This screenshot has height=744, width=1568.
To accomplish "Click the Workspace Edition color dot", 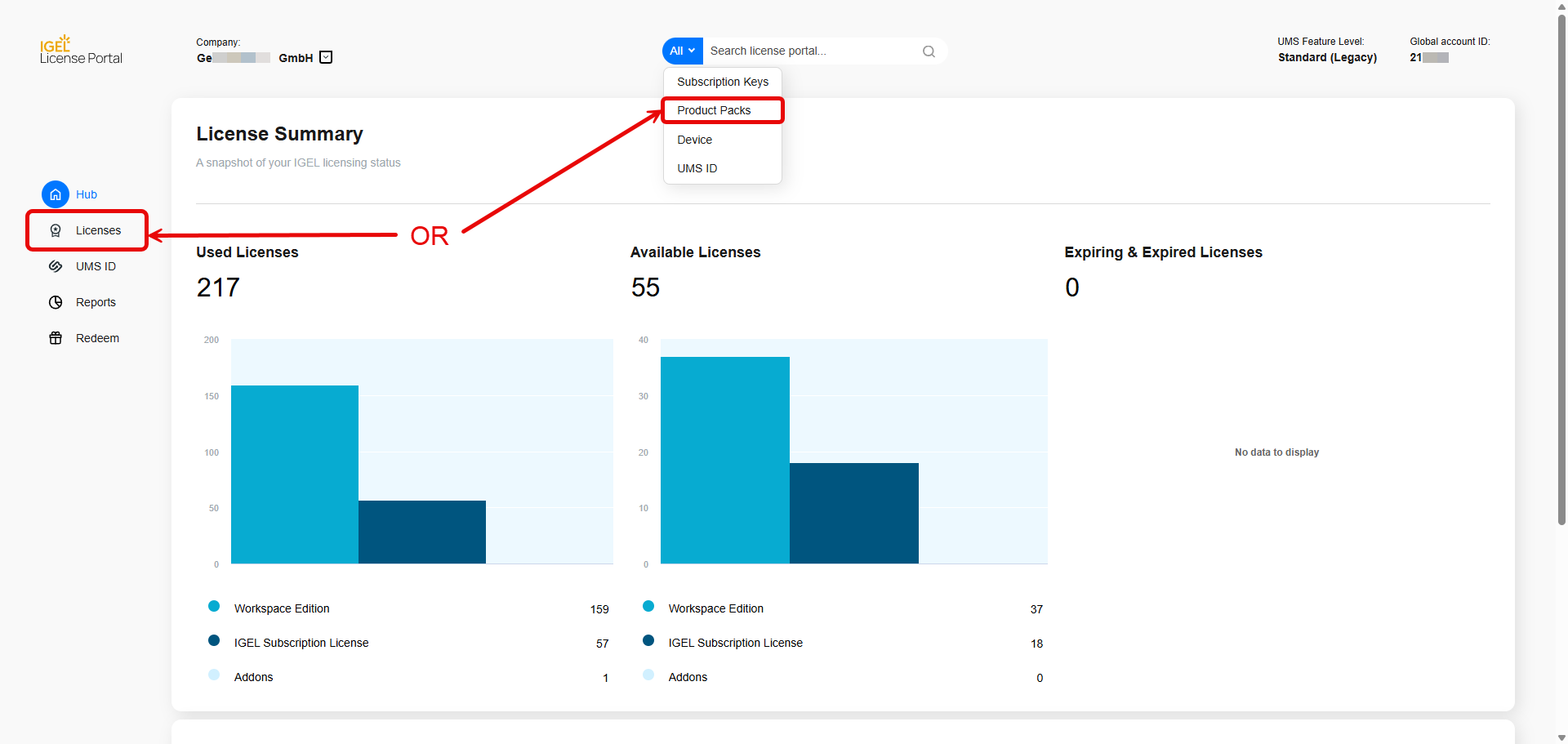I will click(x=214, y=606).
